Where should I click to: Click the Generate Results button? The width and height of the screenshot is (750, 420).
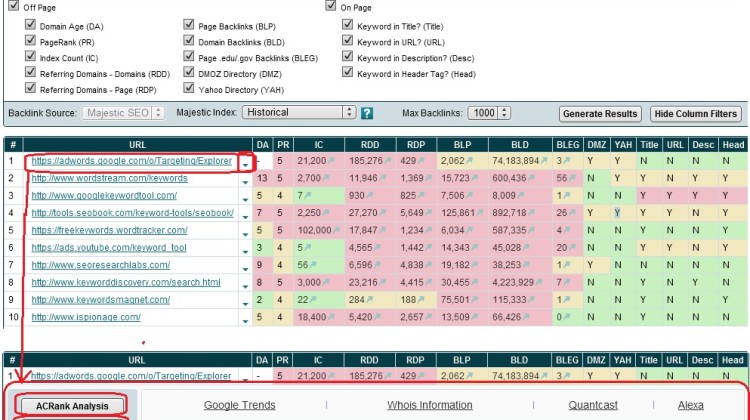coord(600,114)
